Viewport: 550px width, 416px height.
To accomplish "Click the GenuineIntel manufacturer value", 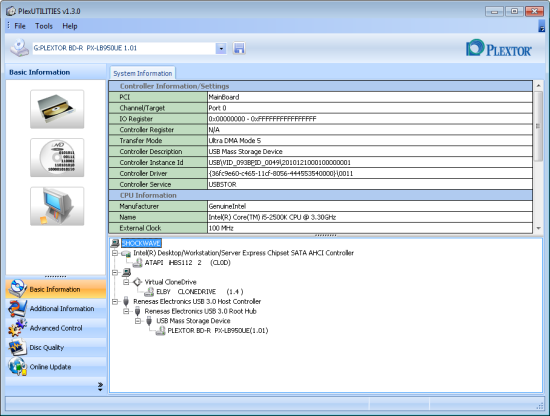I will (370, 206).
